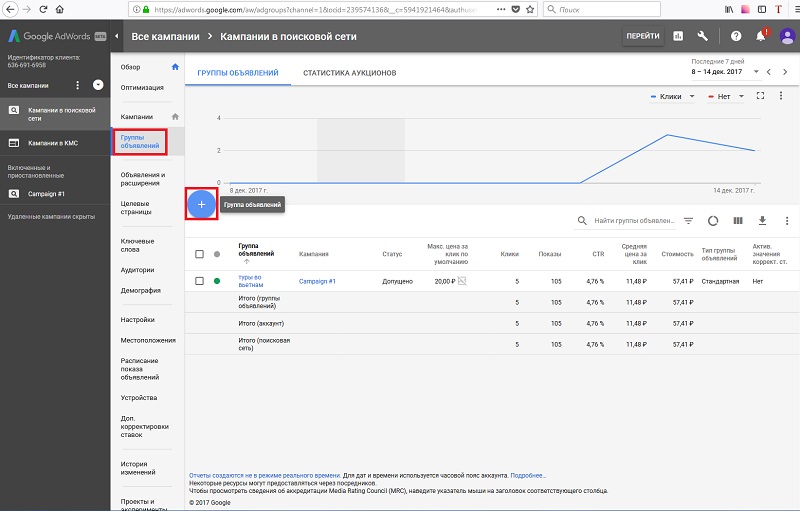Viewport: 800px width, 511px height.
Task: Open the reports bar chart icon in header
Action: 679,36
